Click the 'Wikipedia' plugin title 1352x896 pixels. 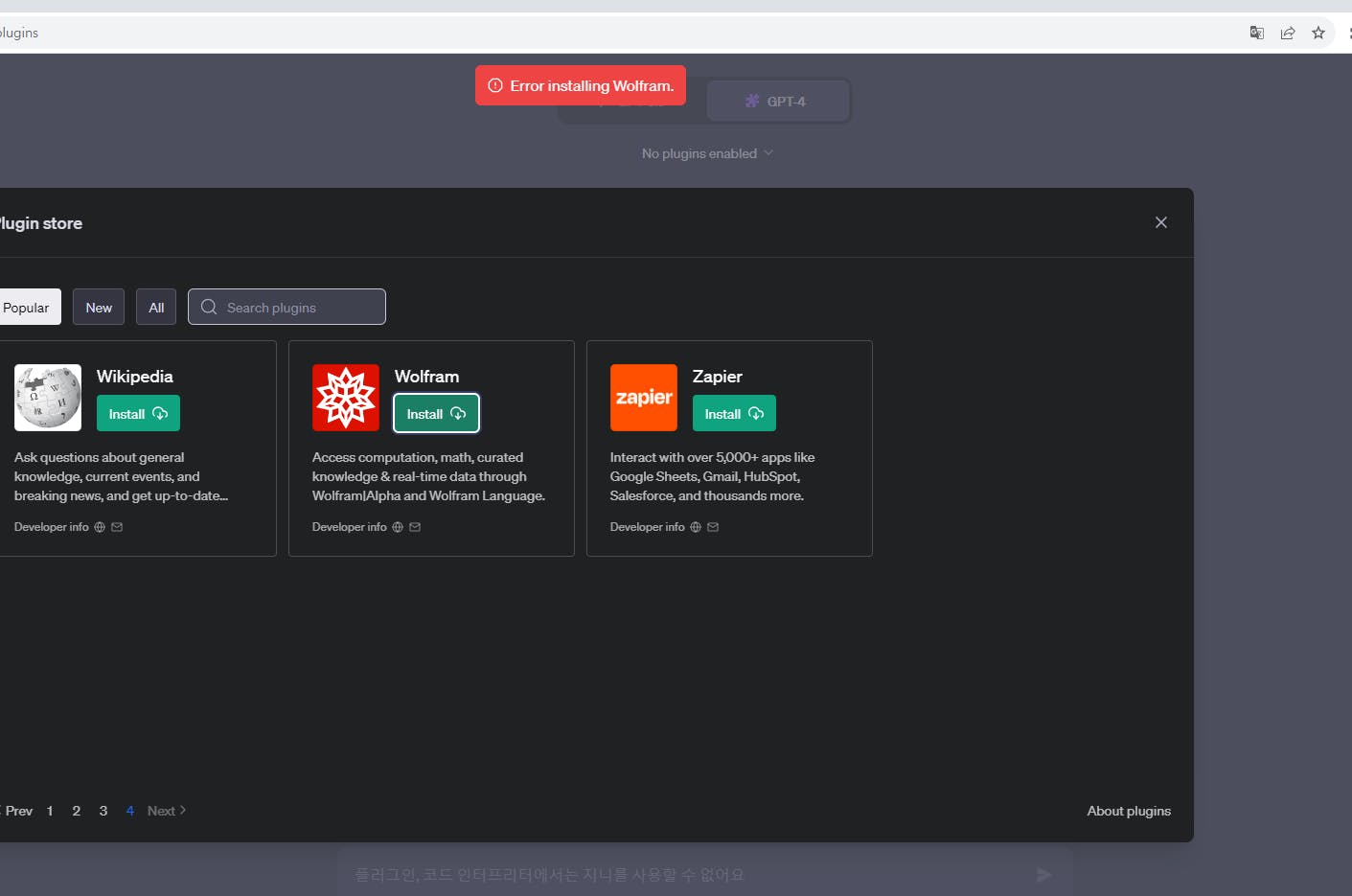point(135,377)
